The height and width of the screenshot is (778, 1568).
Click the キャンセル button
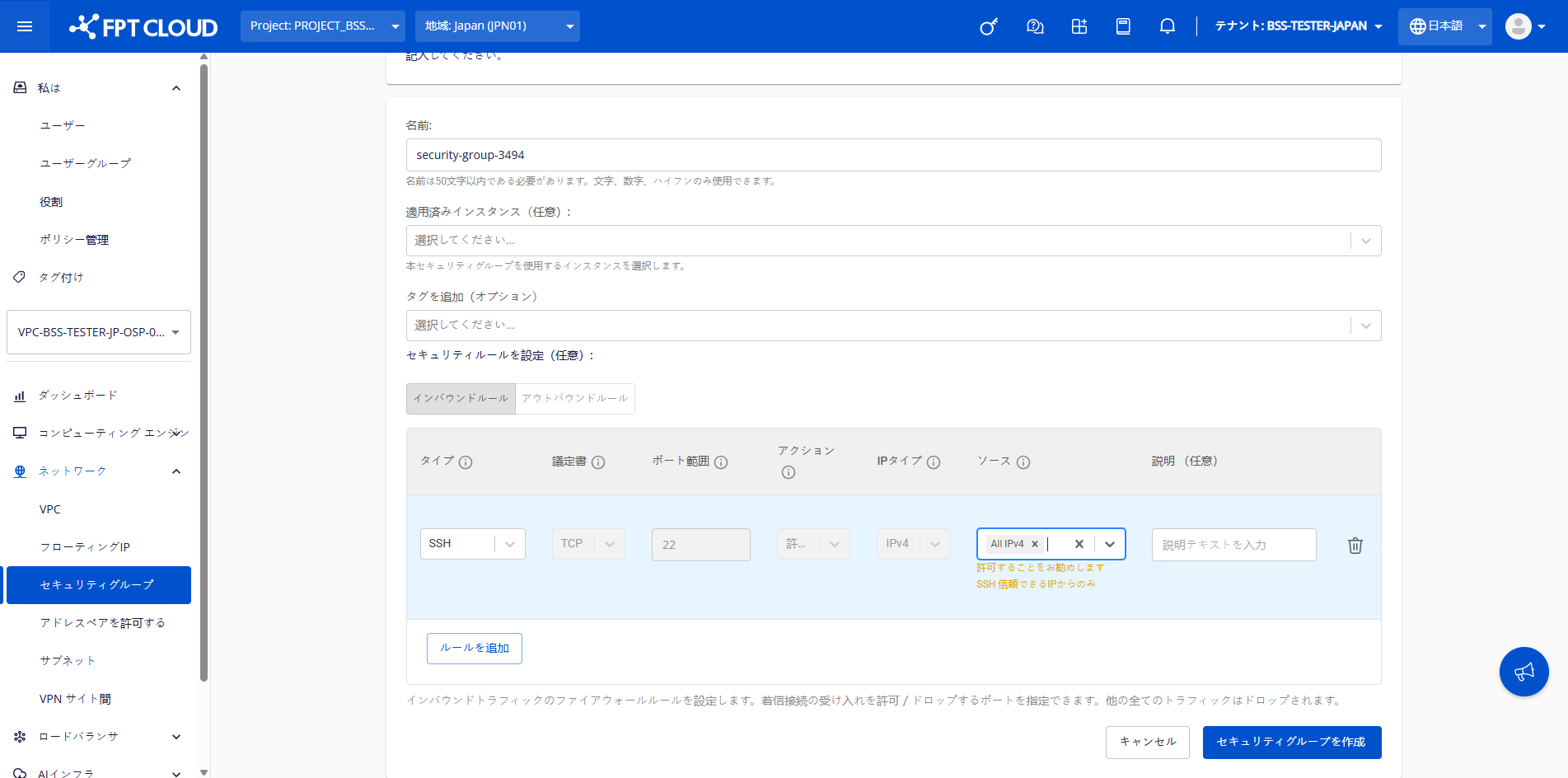pyautogui.click(x=1148, y=743)
